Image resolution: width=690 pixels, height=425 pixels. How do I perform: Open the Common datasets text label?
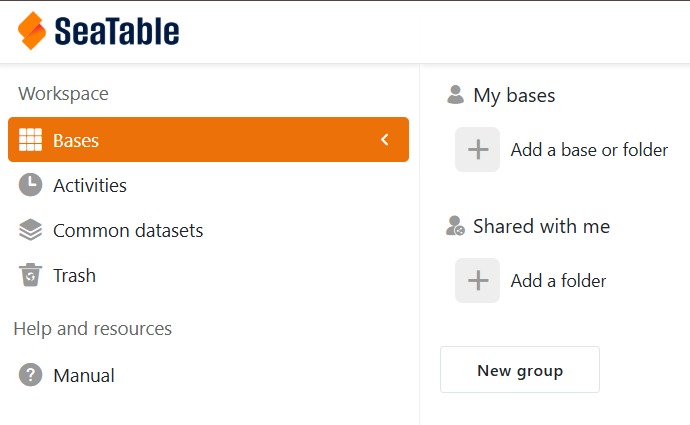click(128, 230)
